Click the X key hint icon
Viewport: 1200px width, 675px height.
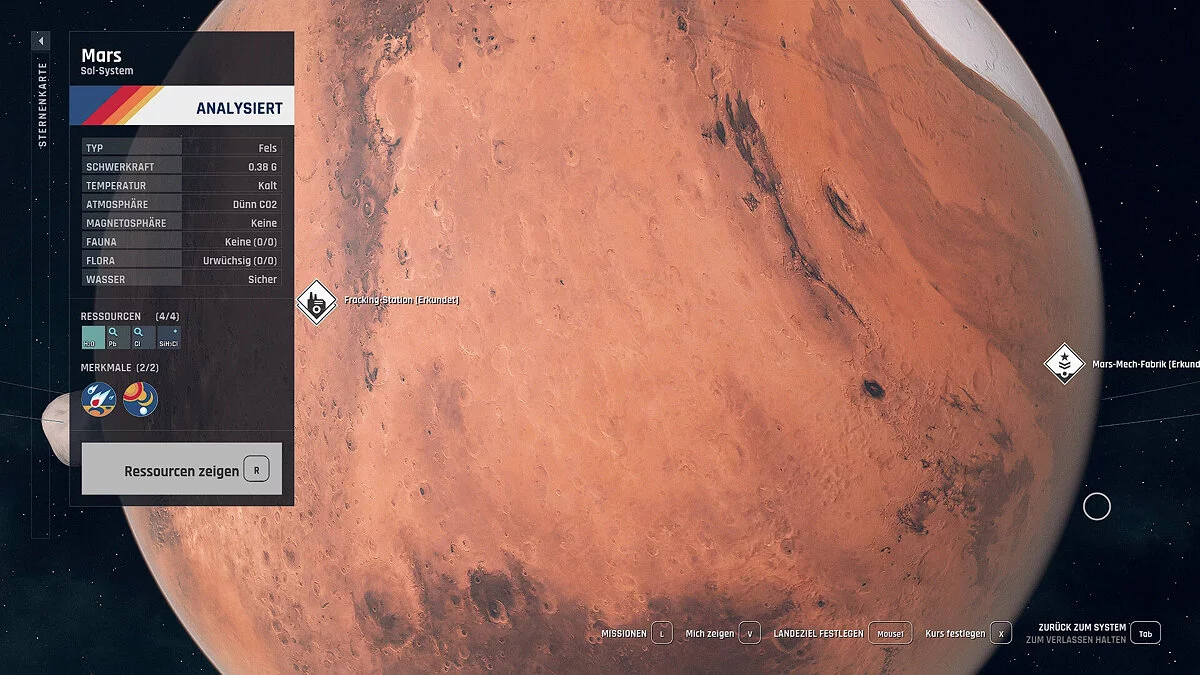[x=1001, y=633]
